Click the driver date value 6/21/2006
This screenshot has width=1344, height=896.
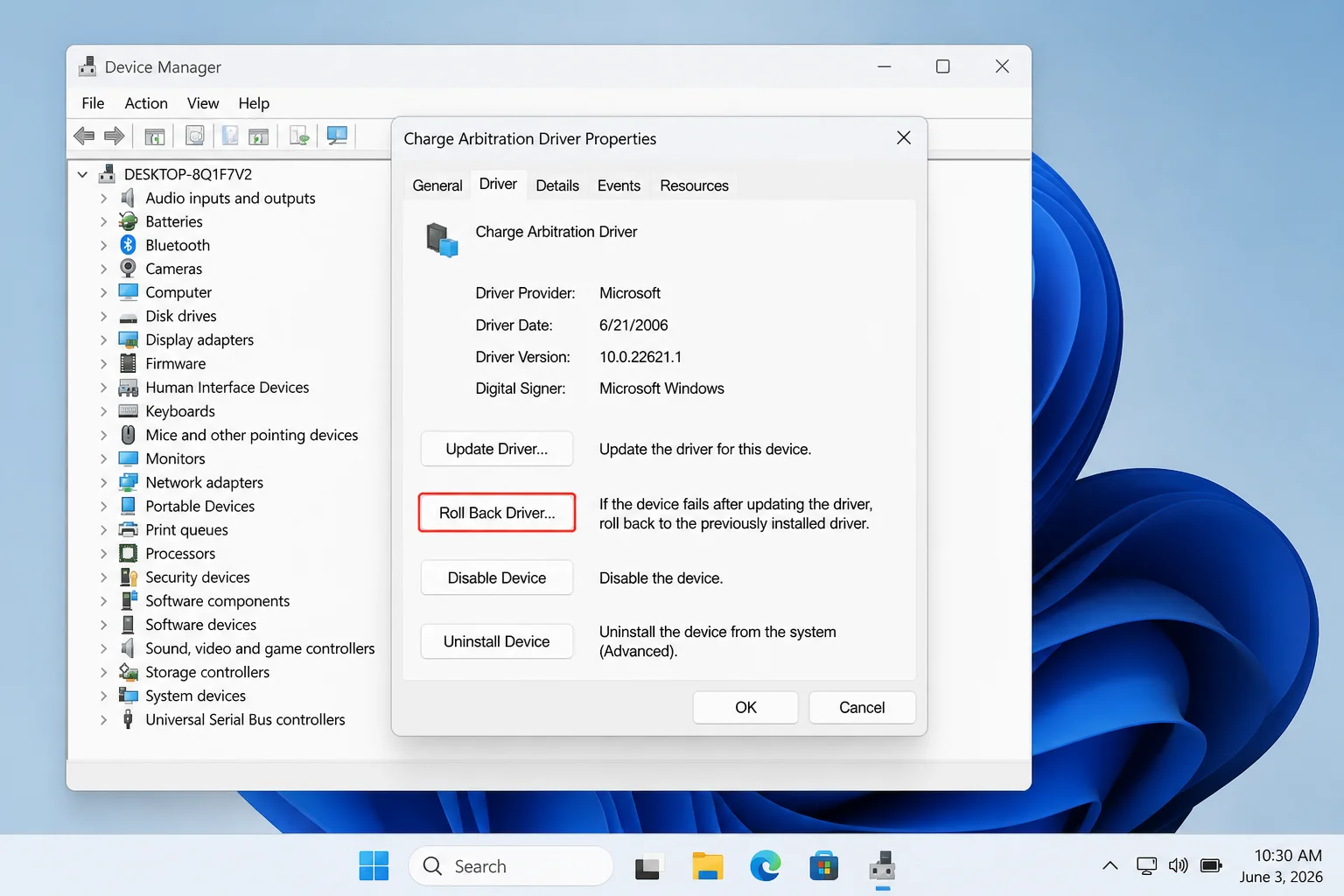pos(633,325)
